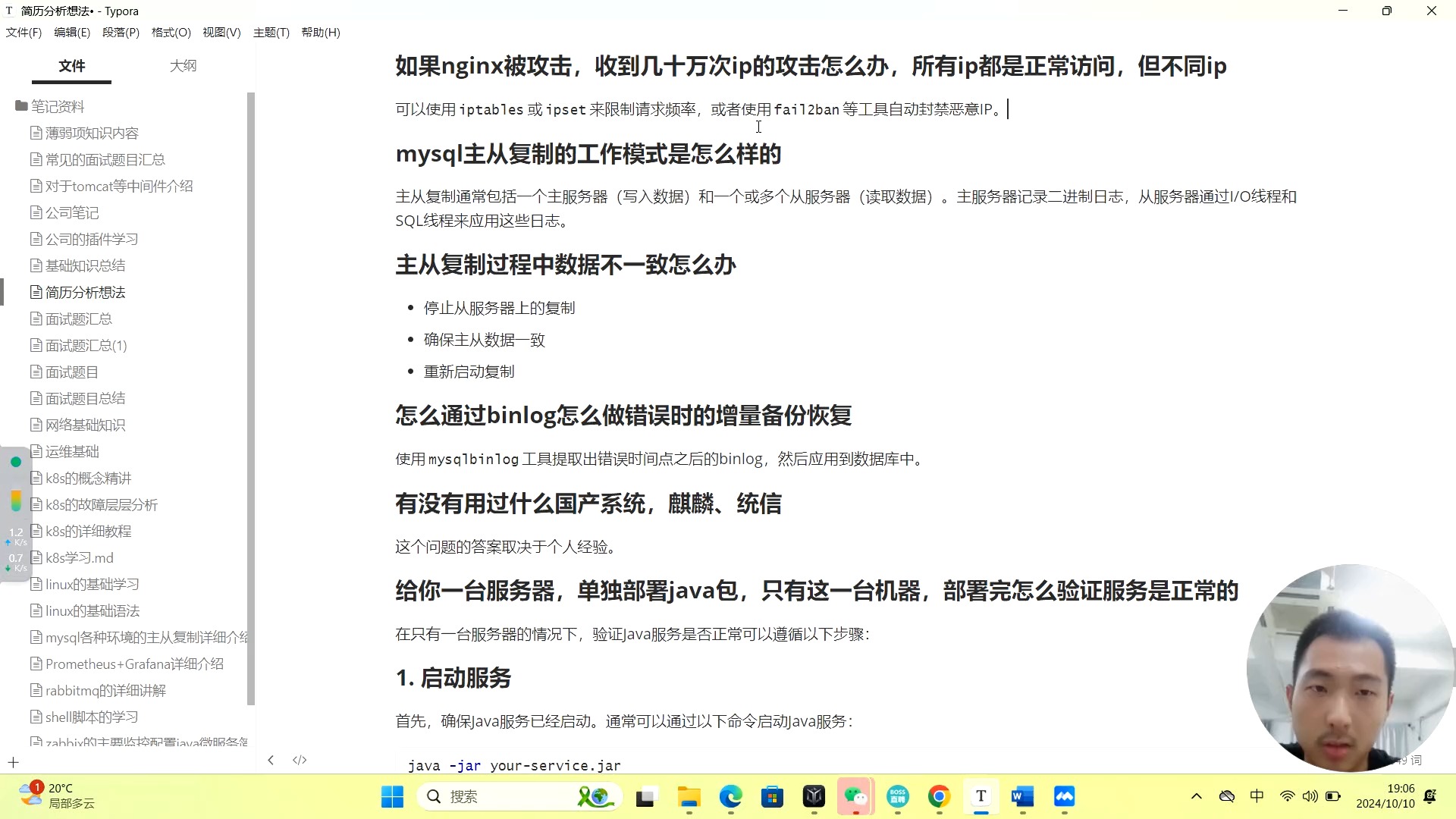Switch to the 大纲 sidebar tab
The image size is (1456, 819).
183,66
